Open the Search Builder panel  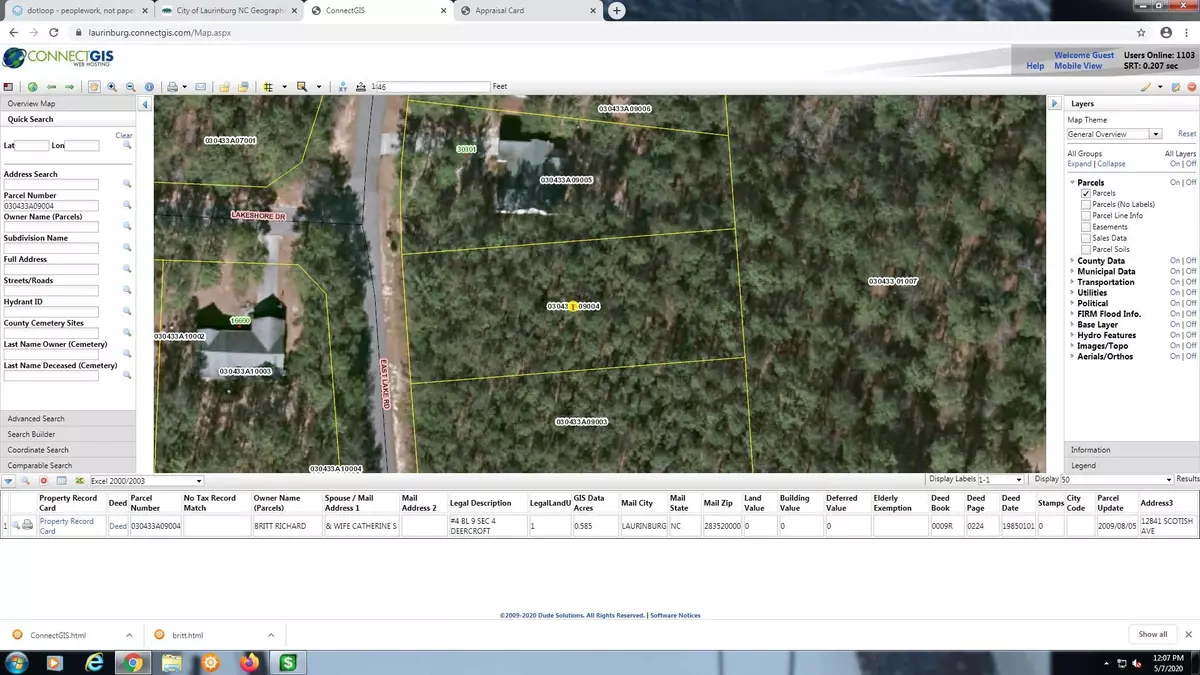point(68,434)
